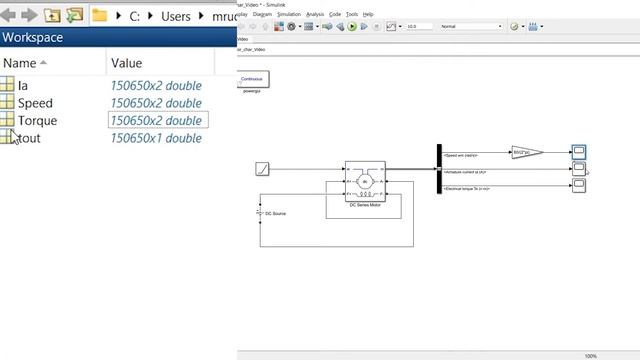Image resolution: width=640 pixels, height=360 pixels.
Task: Select the Armature current To Workspace block
Action: [579, 169]
